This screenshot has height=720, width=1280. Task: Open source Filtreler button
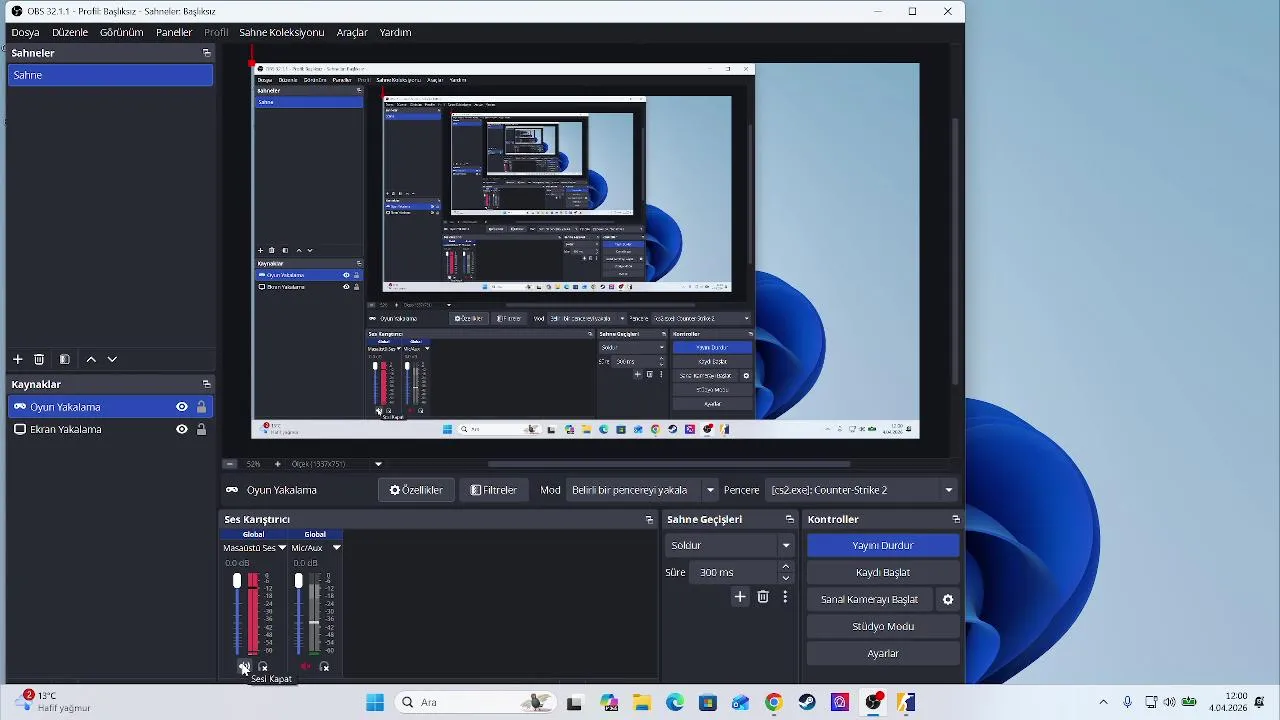(494, 490)
